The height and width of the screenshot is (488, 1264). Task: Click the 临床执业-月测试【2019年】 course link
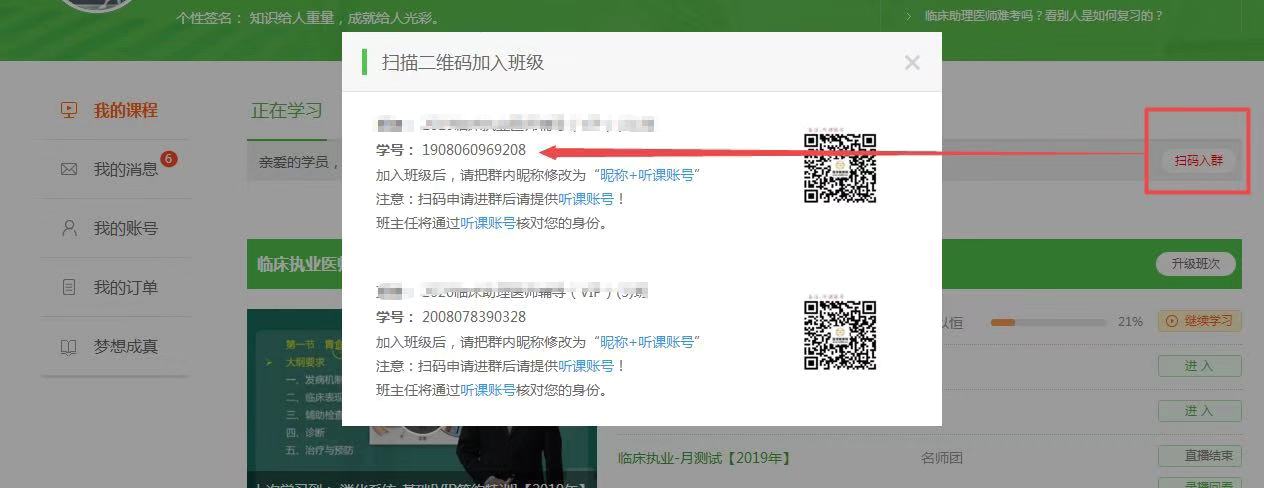click(704, 458)
